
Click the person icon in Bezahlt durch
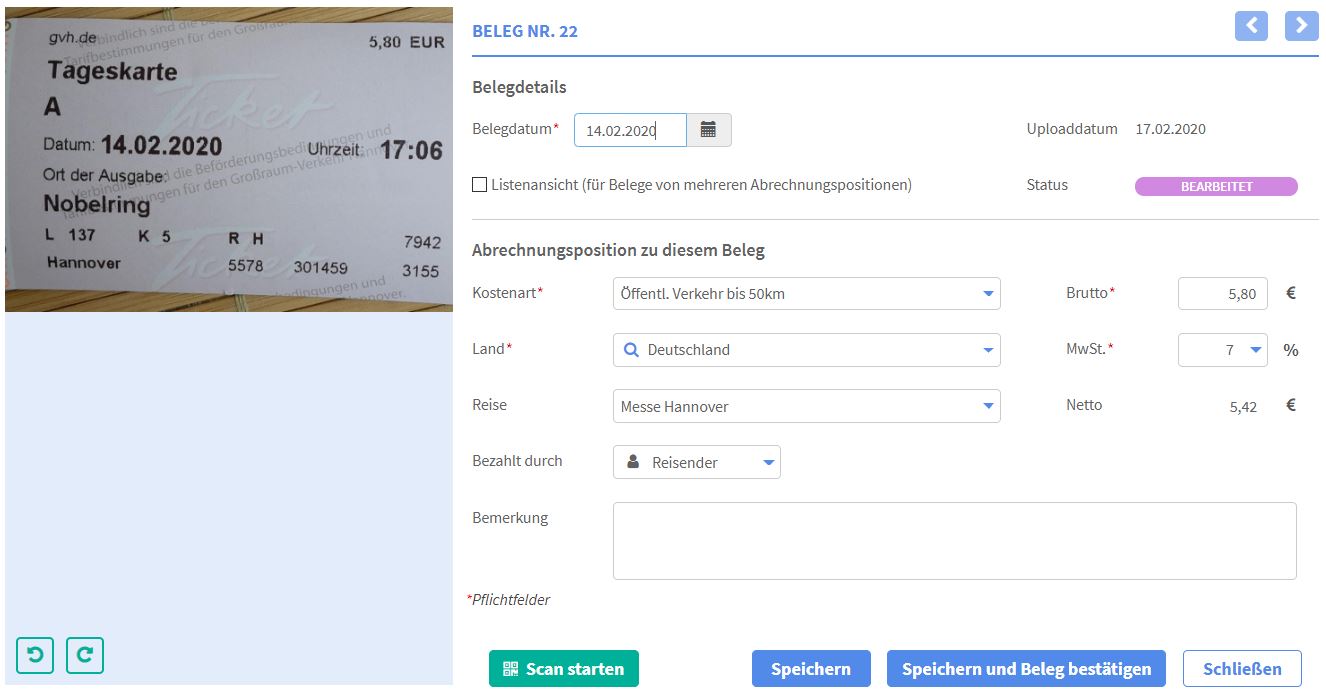pyautogui.click(x=633, y=462)
